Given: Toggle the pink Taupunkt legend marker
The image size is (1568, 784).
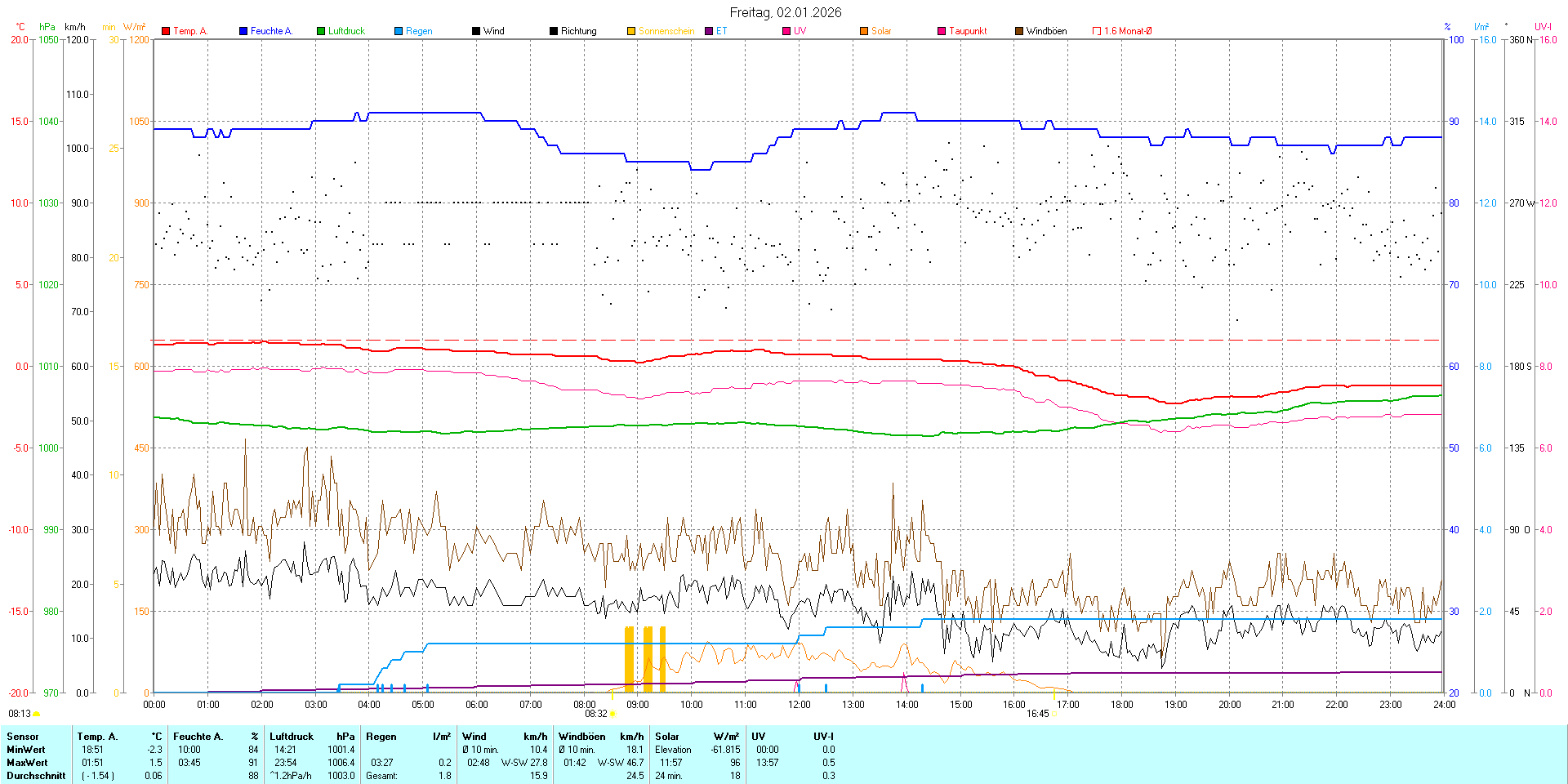Looking at the screenshot, I should click(x=942, y=31).
